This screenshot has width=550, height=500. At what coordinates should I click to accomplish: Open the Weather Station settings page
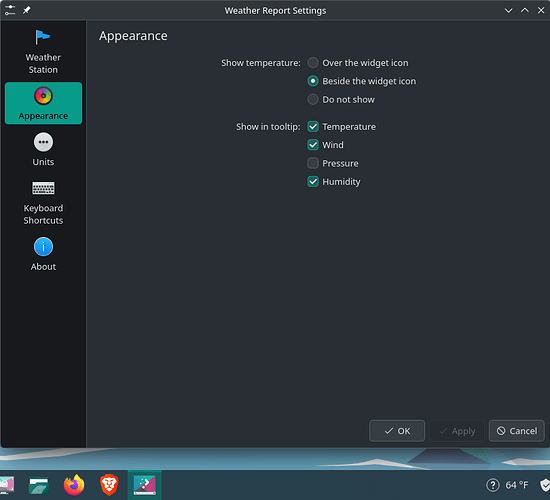(43, 51)
